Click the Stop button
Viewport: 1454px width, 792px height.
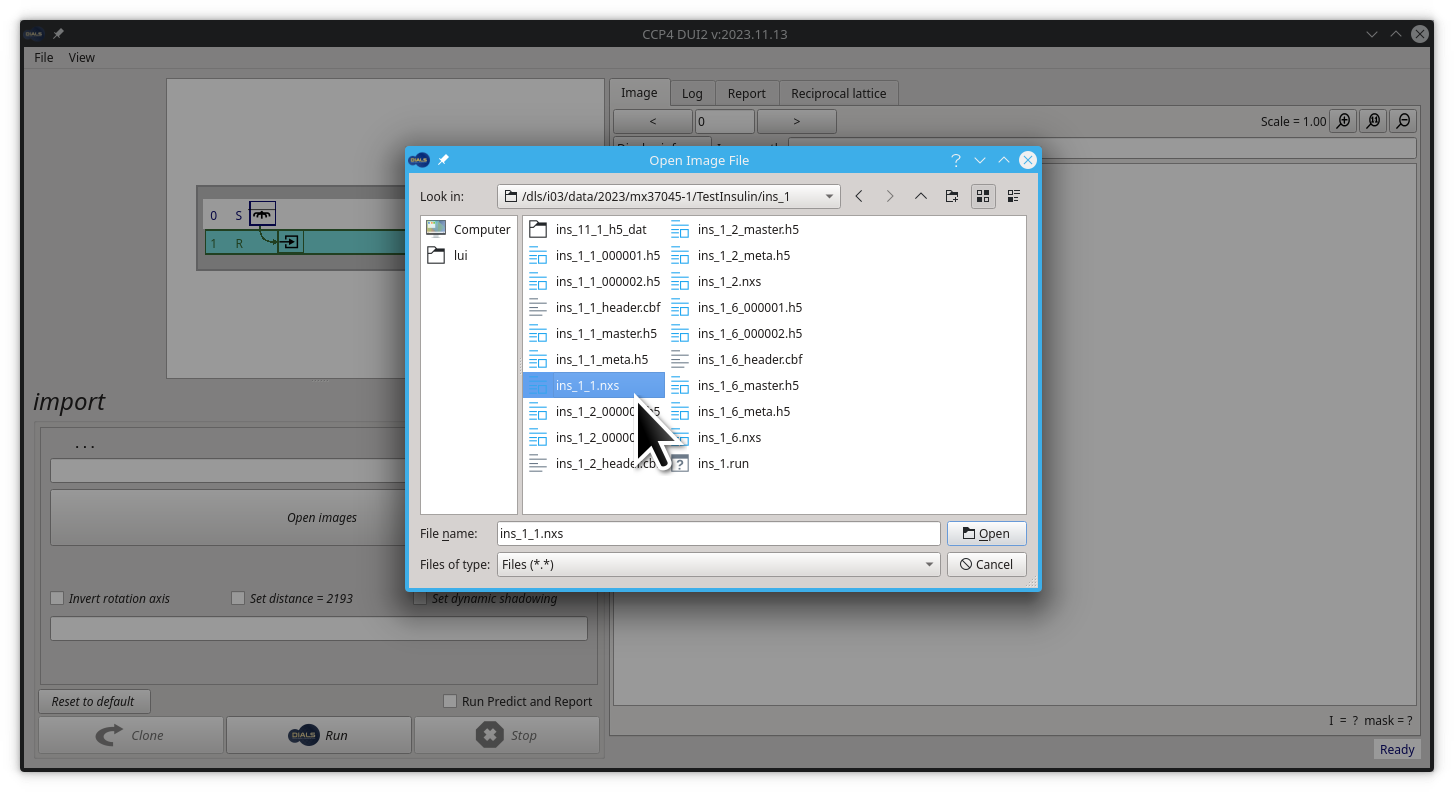click(507, 735)
